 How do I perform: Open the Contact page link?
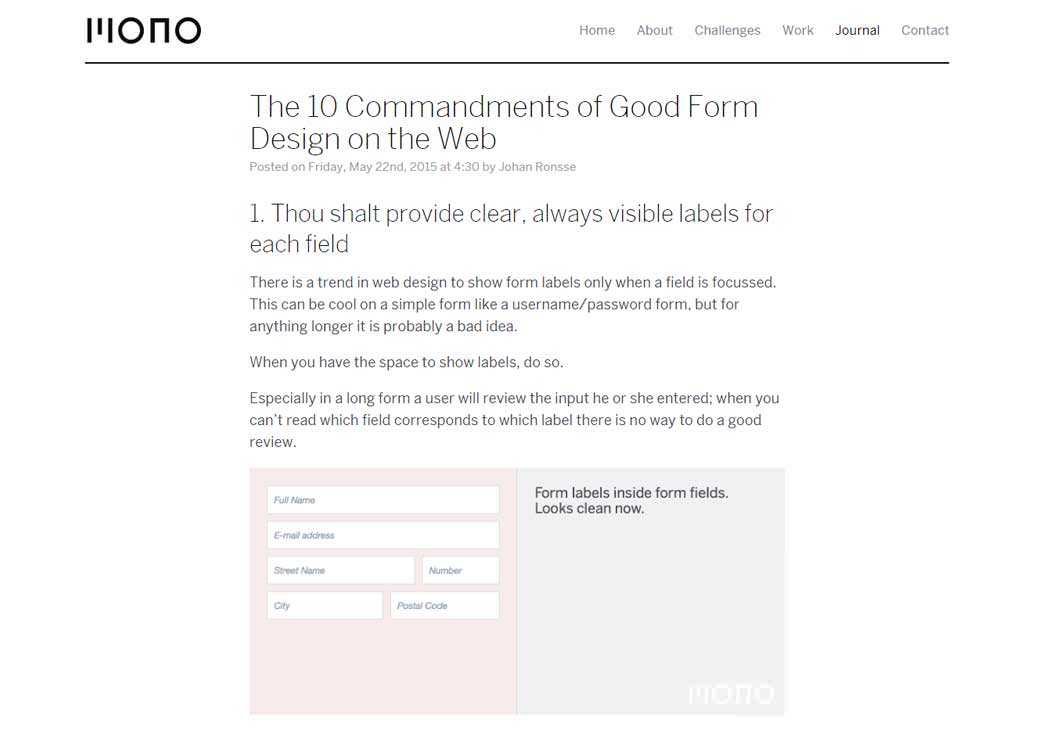click(925, 30)
